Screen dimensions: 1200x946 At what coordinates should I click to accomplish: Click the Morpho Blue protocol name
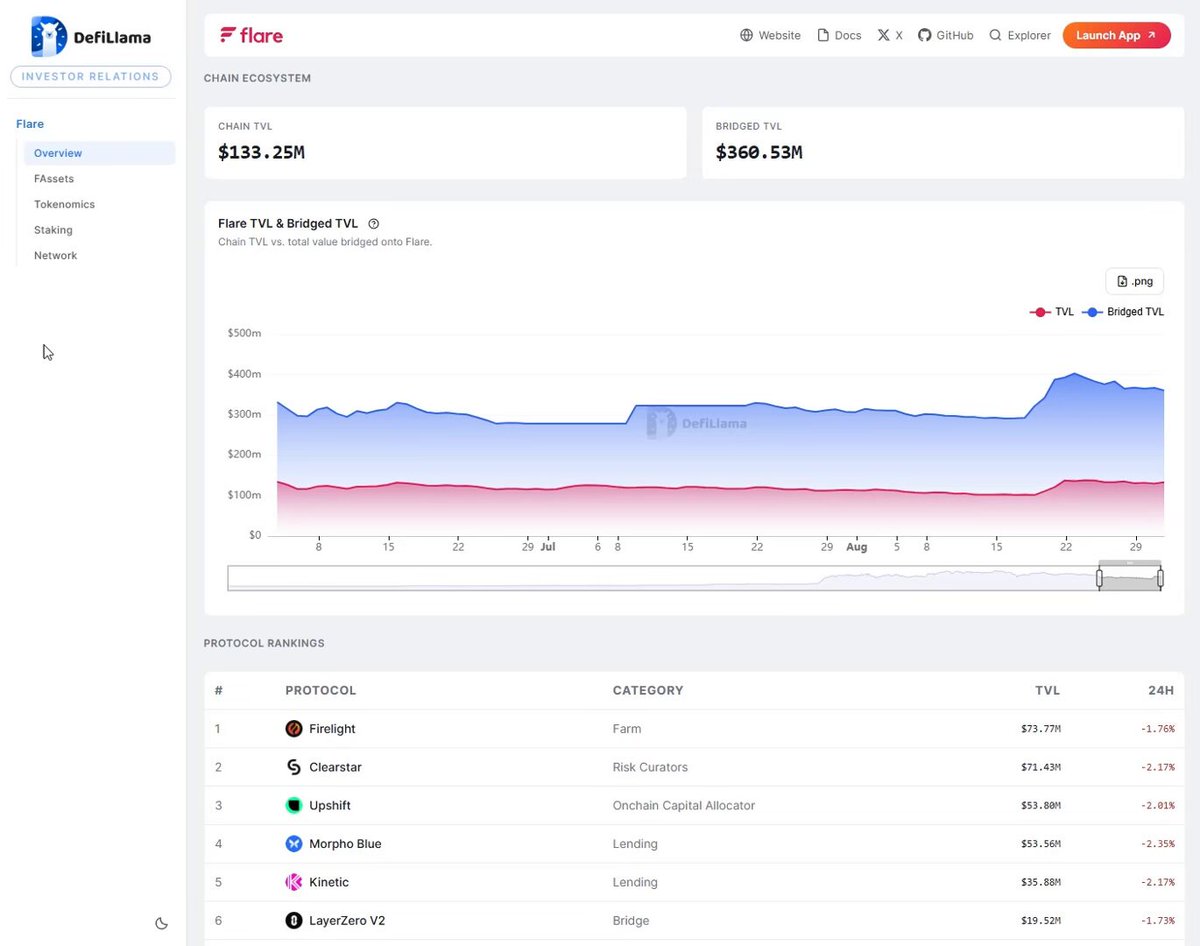tap(345, 844)
